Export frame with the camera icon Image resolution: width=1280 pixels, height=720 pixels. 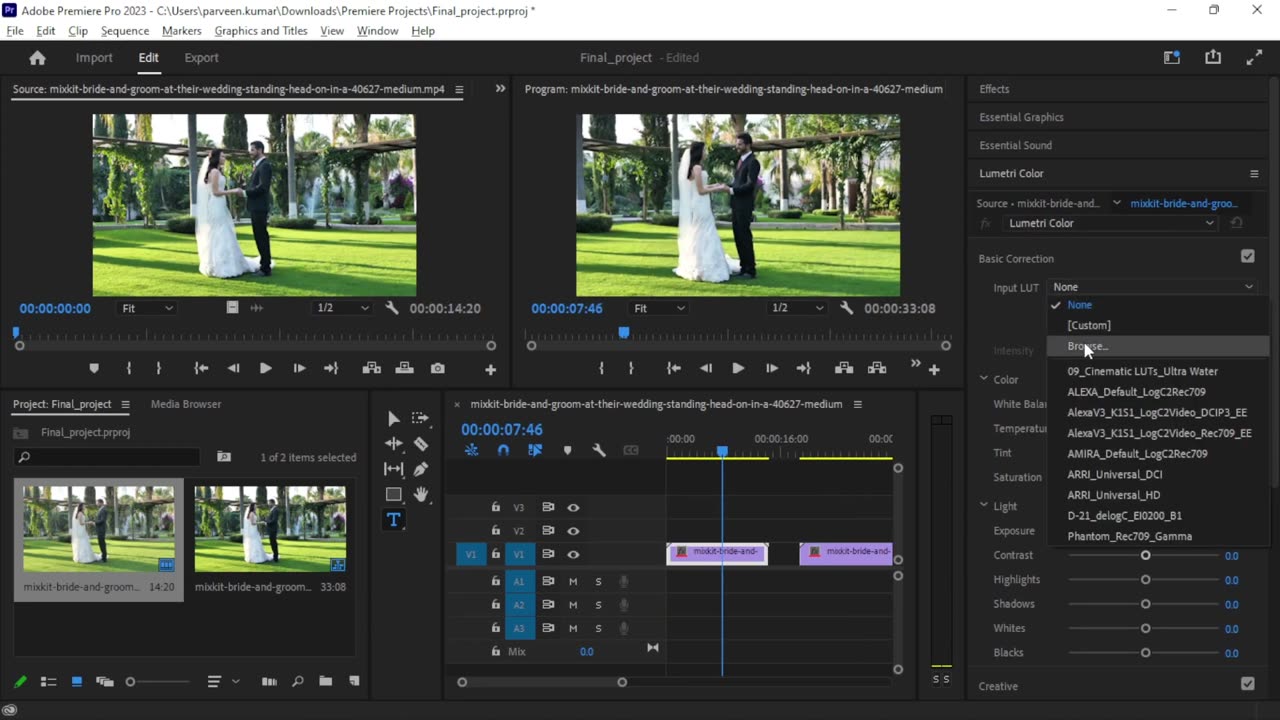click(437, 369)
